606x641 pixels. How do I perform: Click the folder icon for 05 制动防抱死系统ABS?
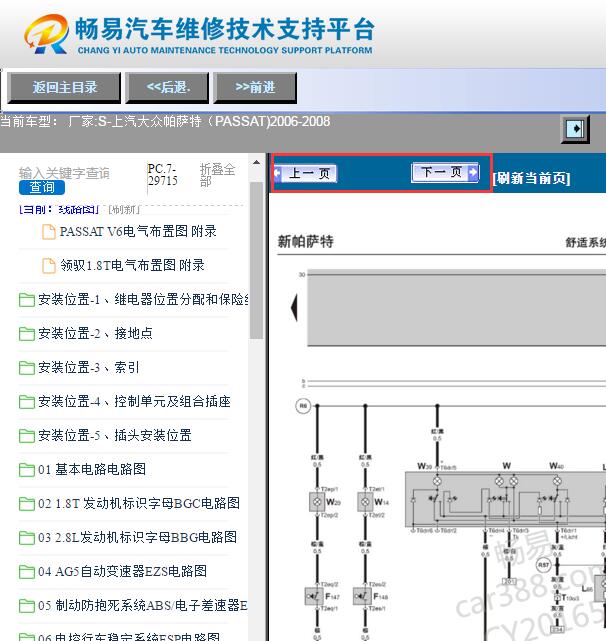27,605
